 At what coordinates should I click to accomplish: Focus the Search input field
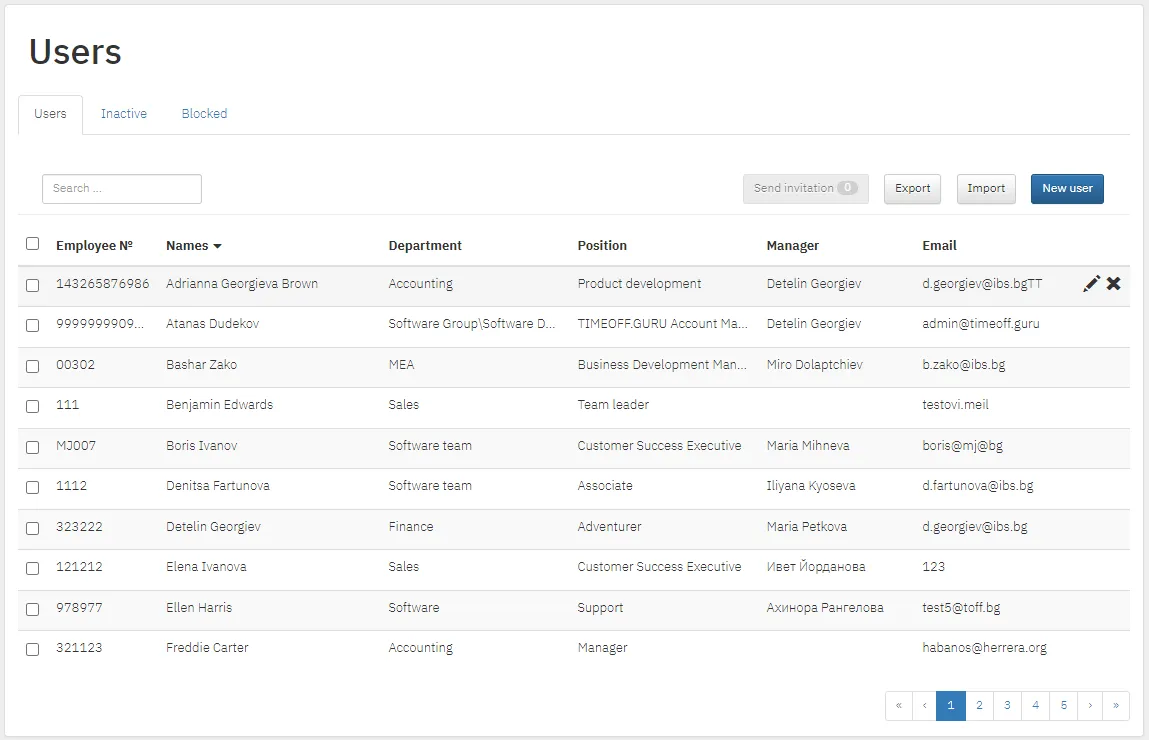(122, 189)
